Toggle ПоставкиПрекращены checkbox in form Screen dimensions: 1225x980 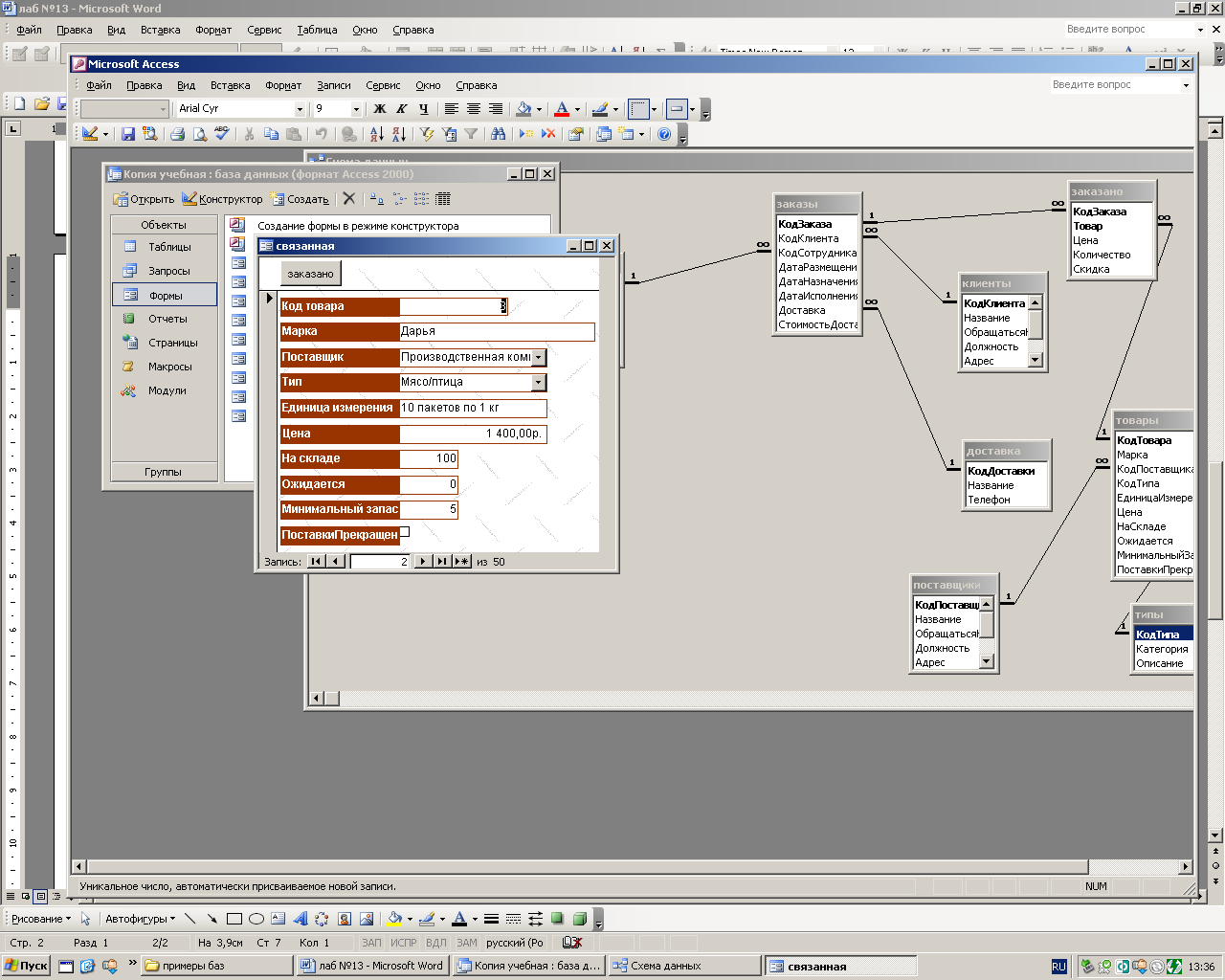(405, 532)
